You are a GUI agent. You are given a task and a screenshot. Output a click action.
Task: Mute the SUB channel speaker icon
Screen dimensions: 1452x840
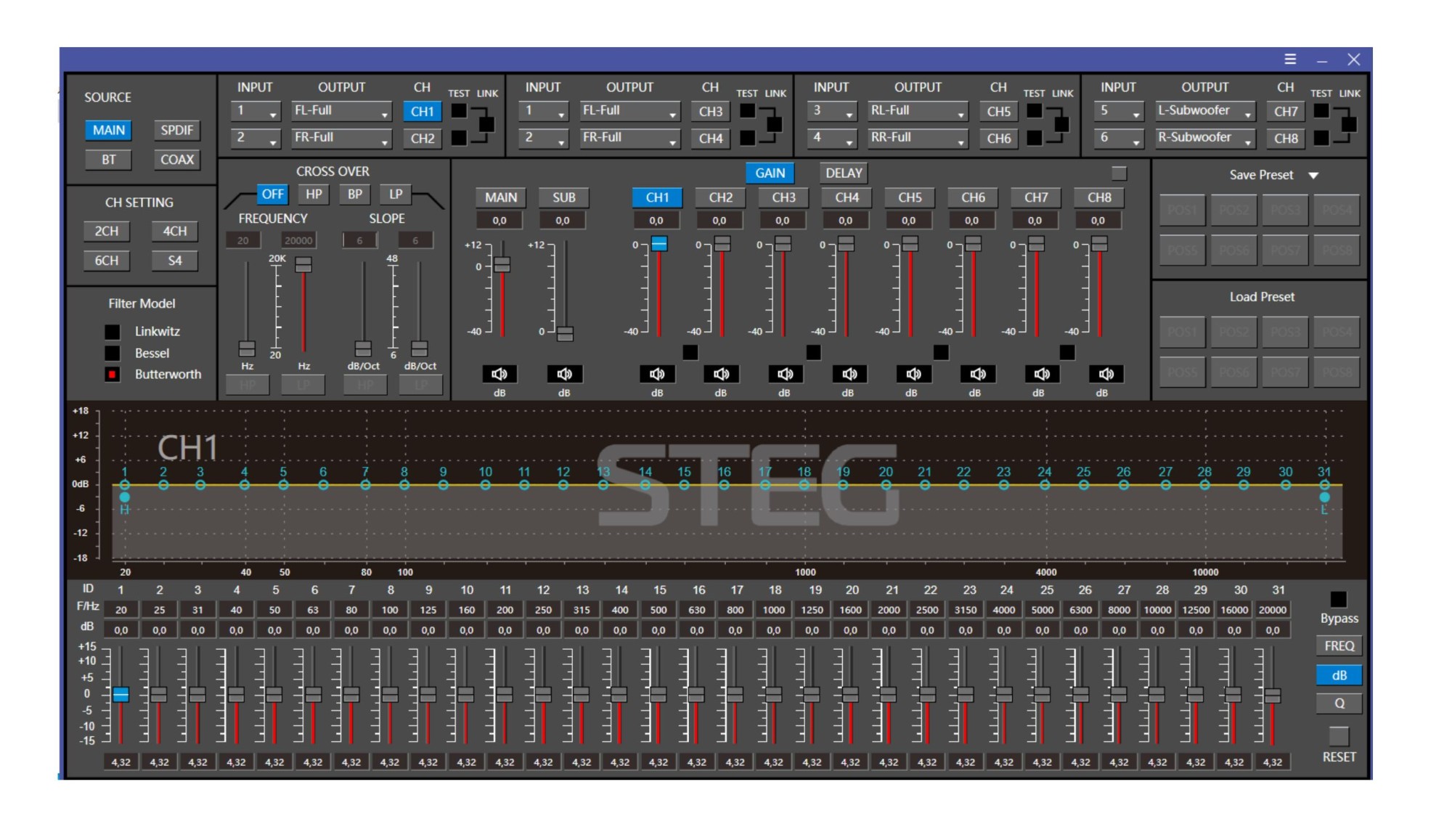(x=564, y=374)
